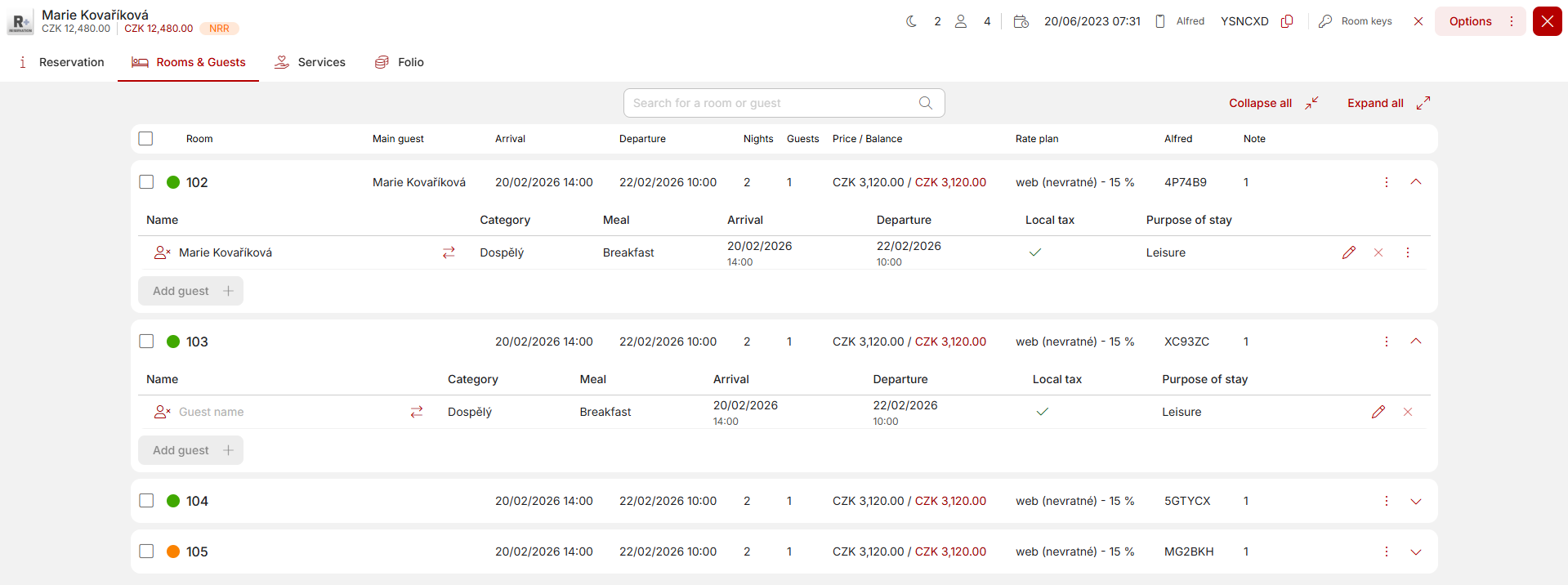The width and height of the screenshot is (1568, 585).
Task: Click the copy icon next to YSNCXD
Action: [1287, 21]
